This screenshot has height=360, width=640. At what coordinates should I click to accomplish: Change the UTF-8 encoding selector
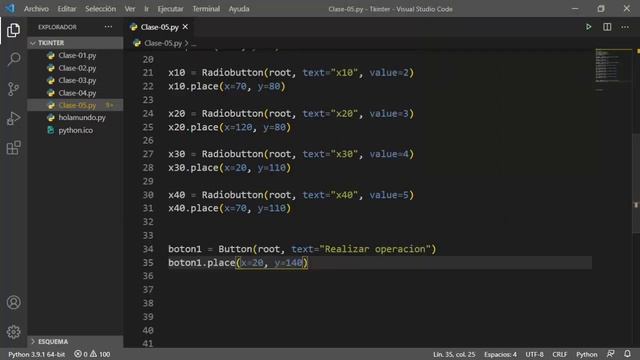(x=534, y=354)
